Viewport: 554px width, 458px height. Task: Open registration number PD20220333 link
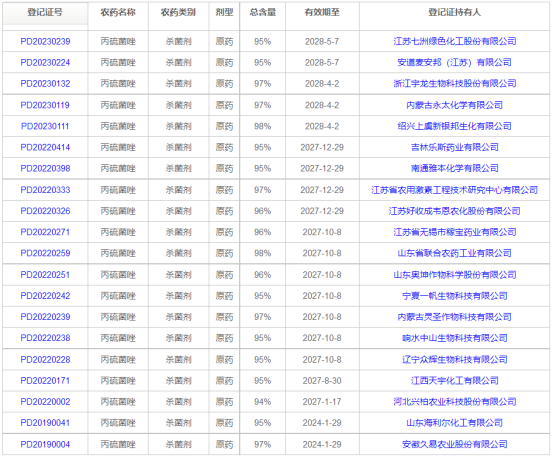[x=45, y=190]
